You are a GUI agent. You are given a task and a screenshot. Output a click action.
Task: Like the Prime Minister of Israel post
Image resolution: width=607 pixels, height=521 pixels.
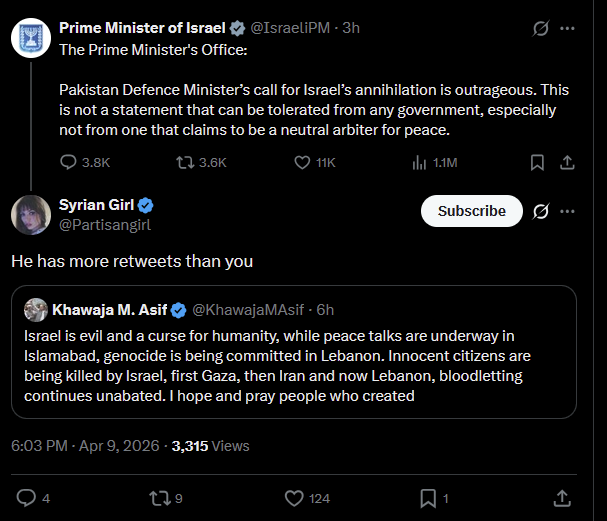coord(303,162)
